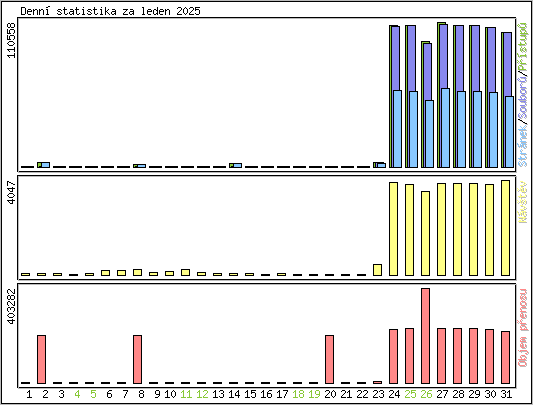Click day label 2 on the x-axis
533x405 pixels.
[x=45, y=394]
